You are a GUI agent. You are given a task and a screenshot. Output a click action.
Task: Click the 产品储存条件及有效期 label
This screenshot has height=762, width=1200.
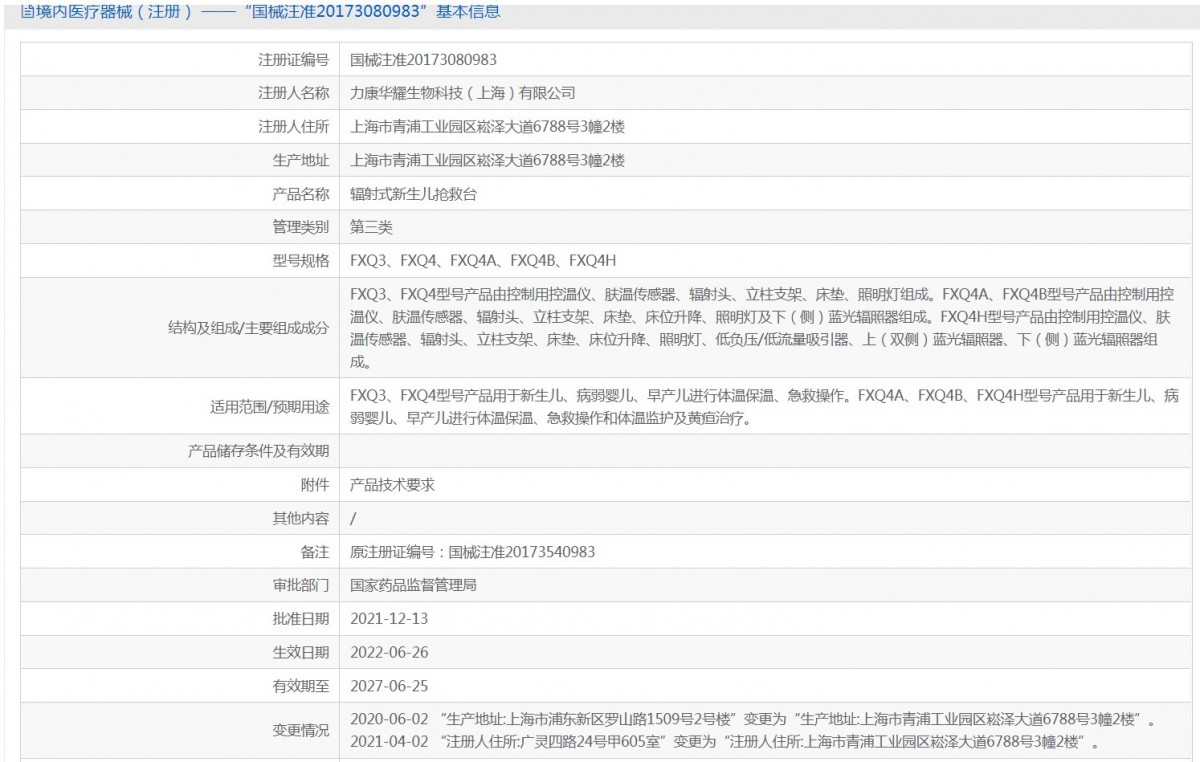258,451
